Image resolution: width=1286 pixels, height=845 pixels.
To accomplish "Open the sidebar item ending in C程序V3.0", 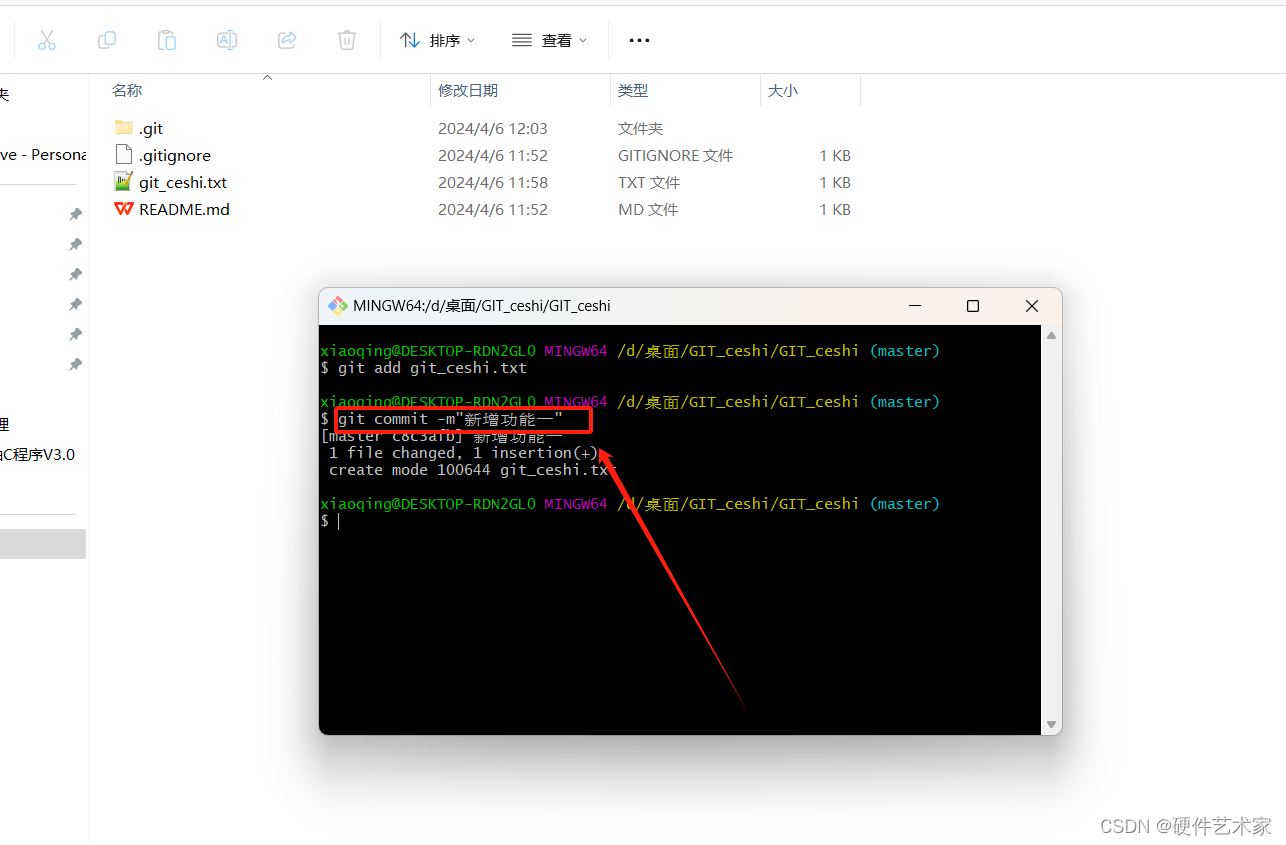I will coord(37,454).
